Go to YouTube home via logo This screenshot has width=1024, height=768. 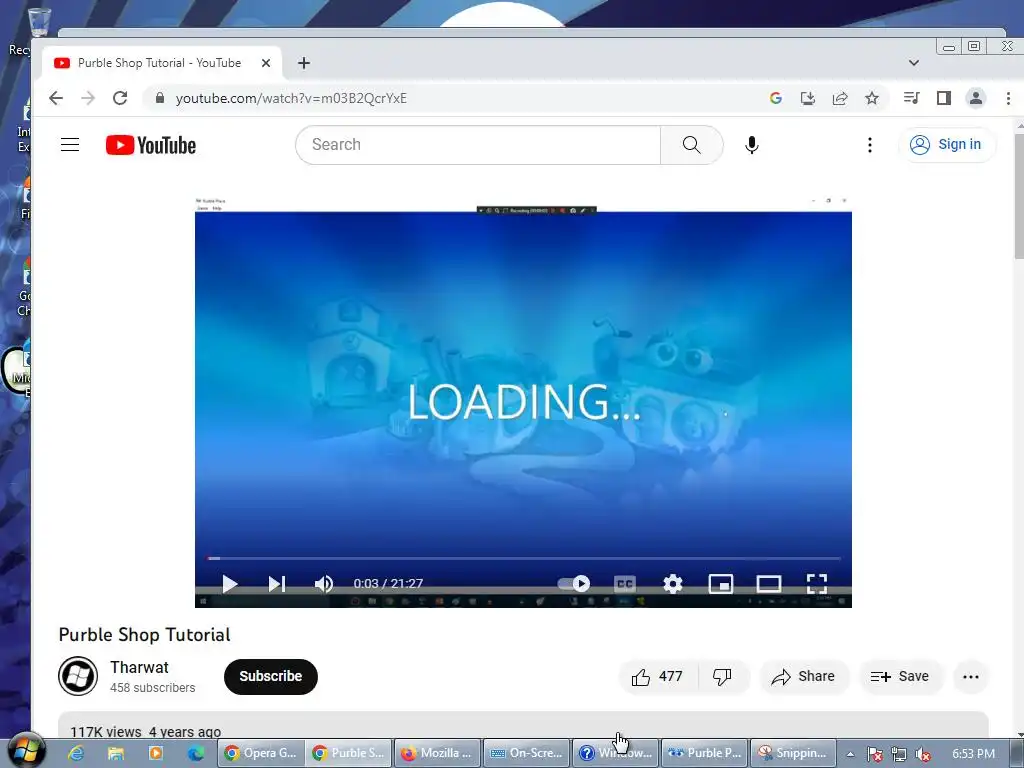(151, 145)
